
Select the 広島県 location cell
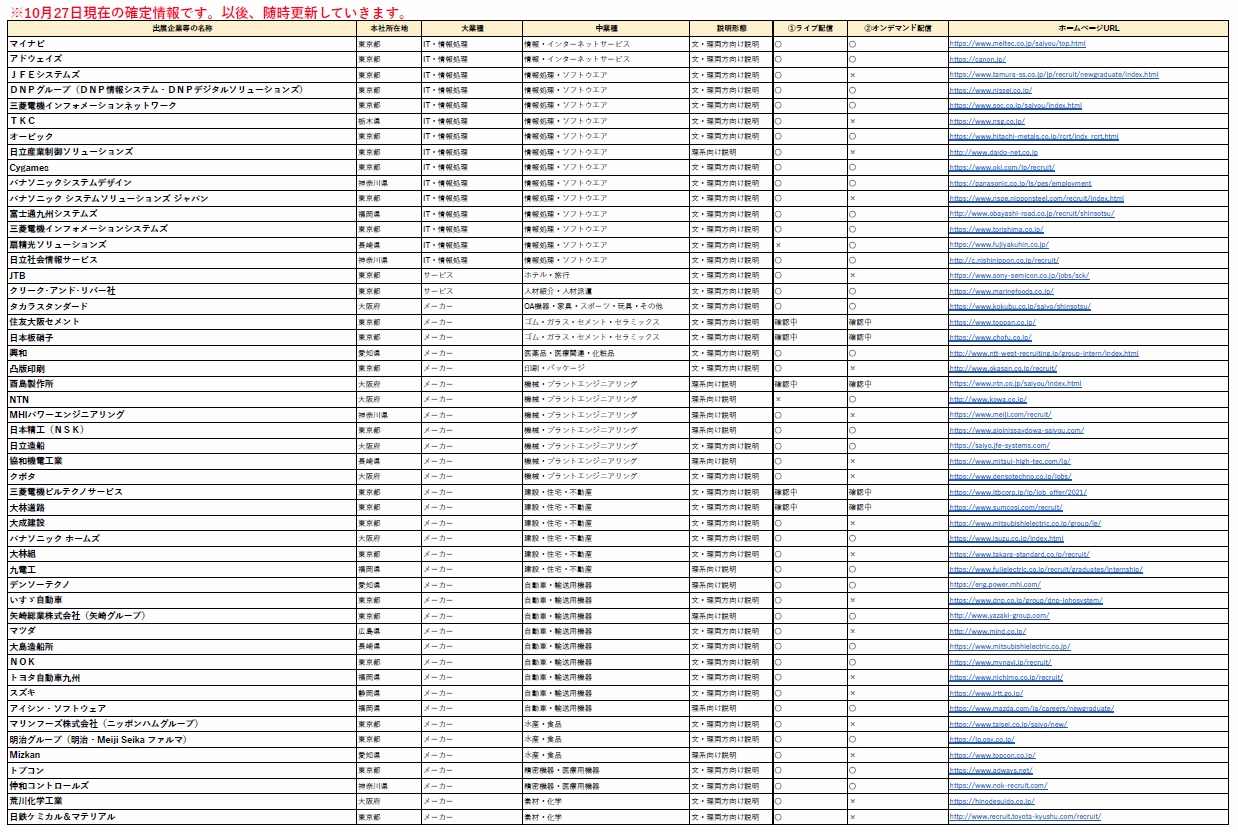388,632
